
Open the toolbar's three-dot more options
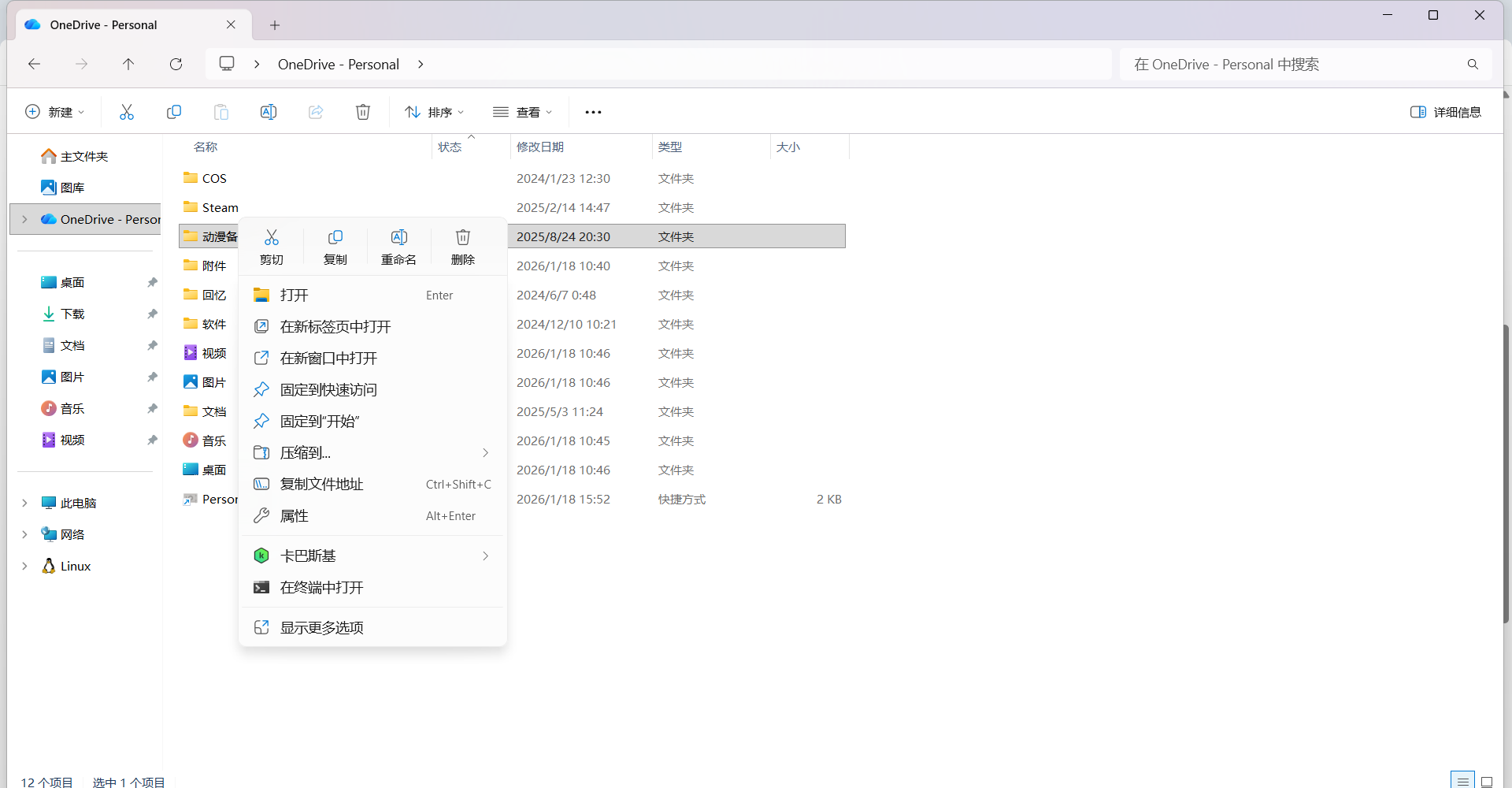(x=593, y=112)
